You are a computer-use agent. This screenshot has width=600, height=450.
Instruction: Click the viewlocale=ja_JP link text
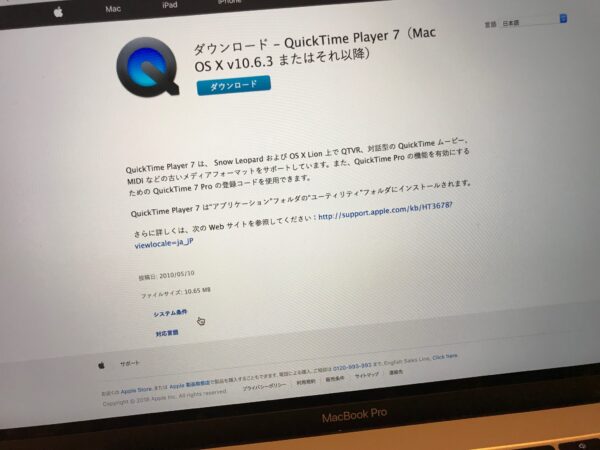click(x=164, y=243)
